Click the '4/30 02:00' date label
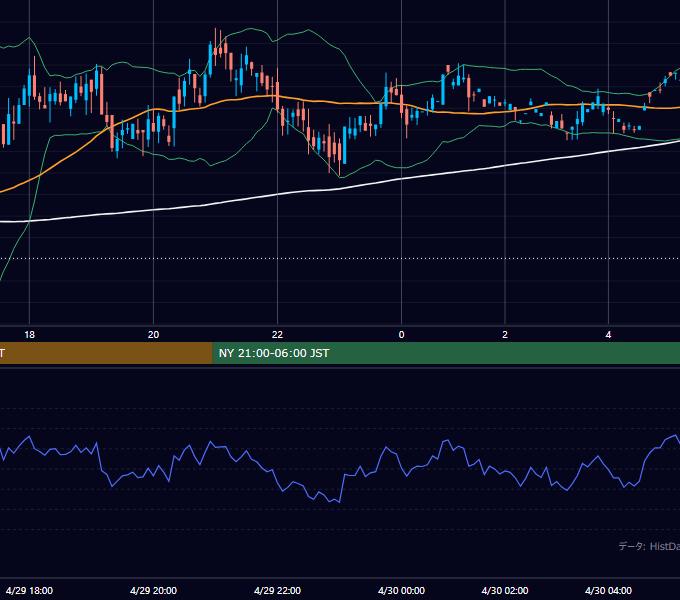The image size is (680, 600). point(505,590)
